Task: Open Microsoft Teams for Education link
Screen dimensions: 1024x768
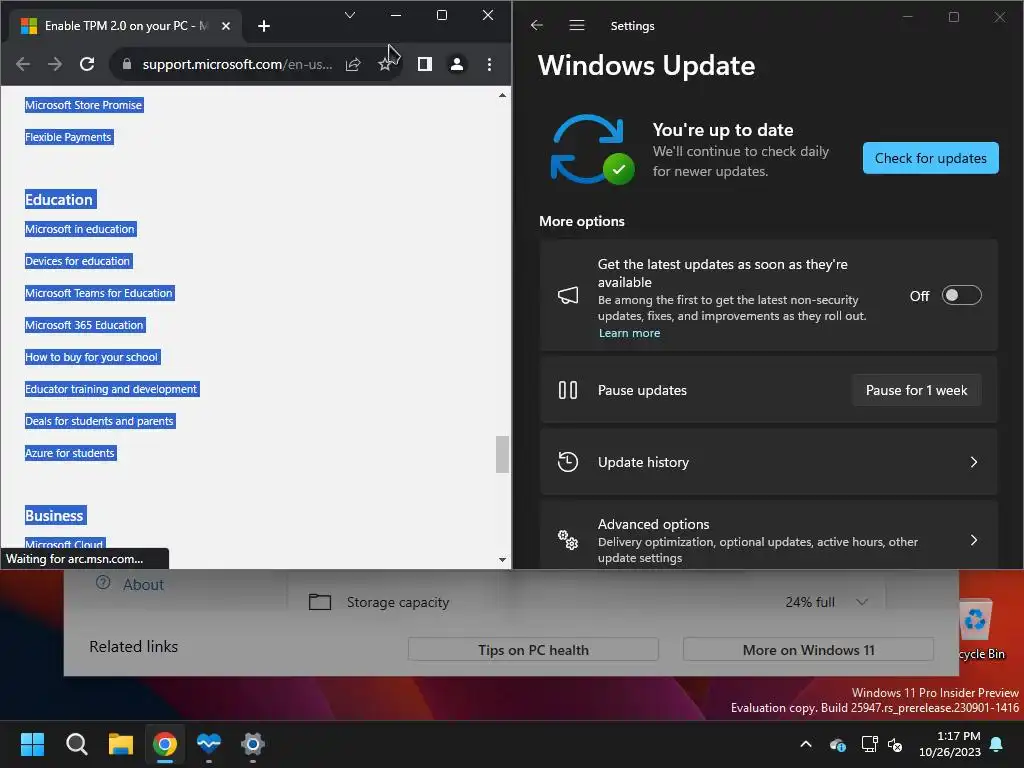Action: tap(99, 293)
